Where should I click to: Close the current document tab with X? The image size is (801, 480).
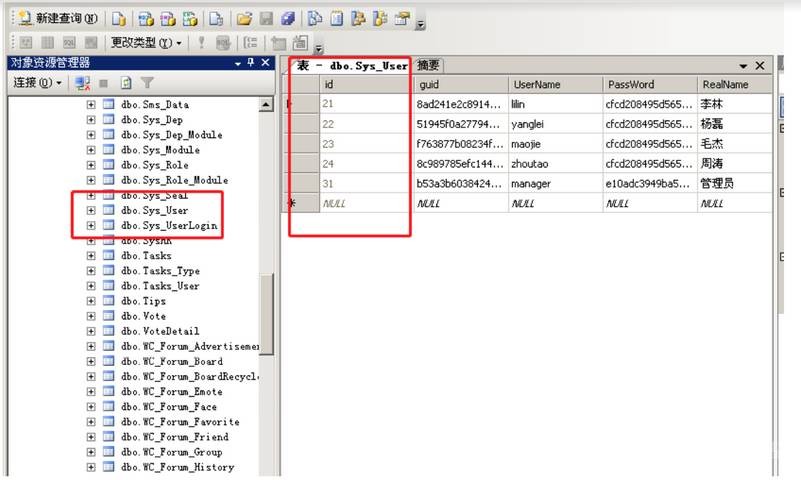tap(760, 65)
